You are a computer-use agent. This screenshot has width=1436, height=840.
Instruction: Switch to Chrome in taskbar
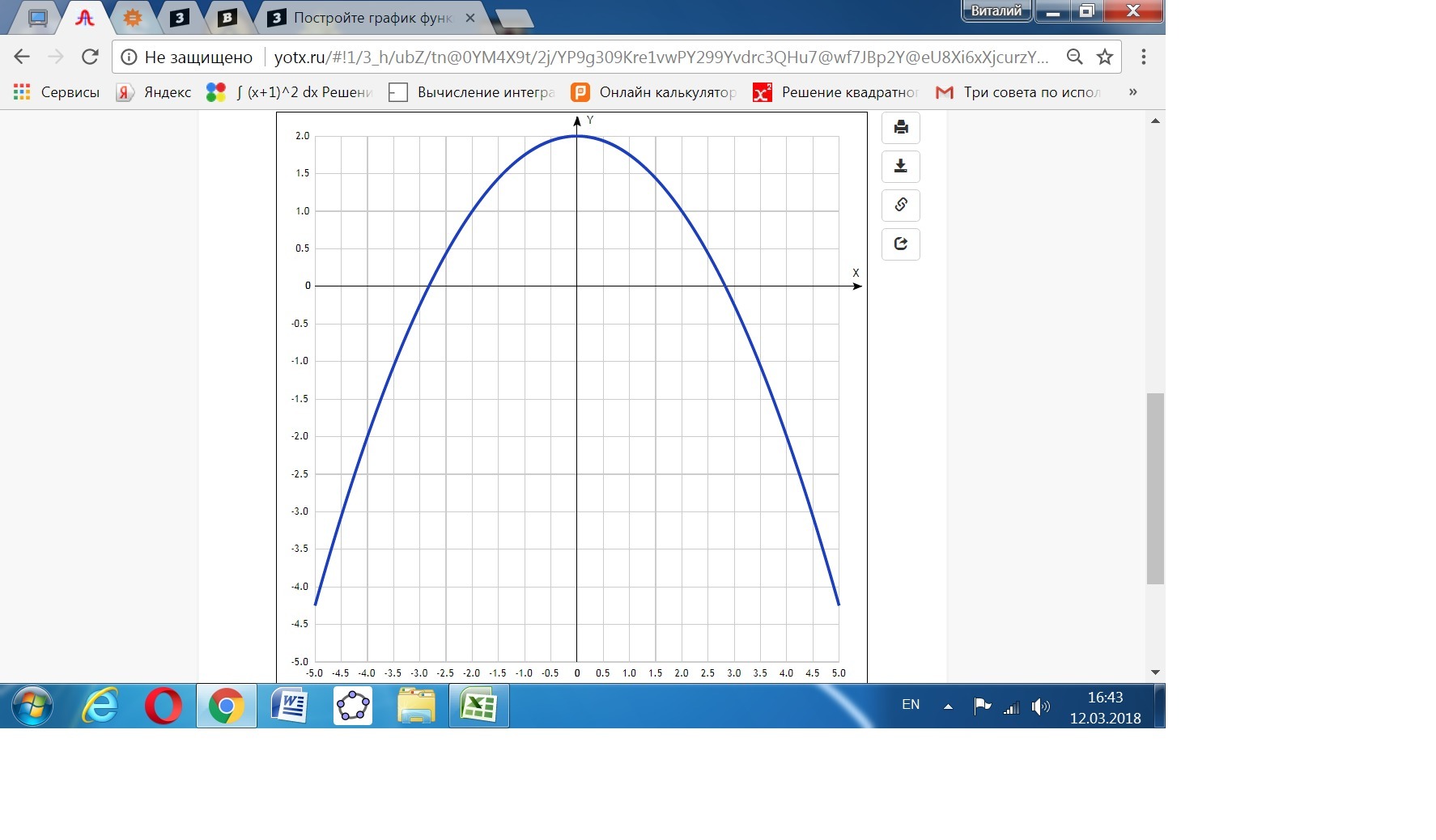tap(226, 706)
